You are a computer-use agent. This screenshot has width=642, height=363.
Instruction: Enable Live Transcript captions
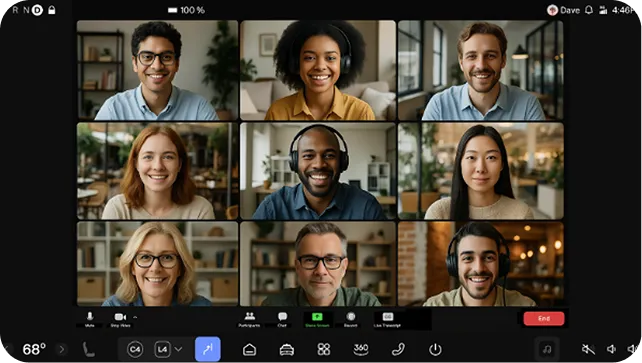387,319
